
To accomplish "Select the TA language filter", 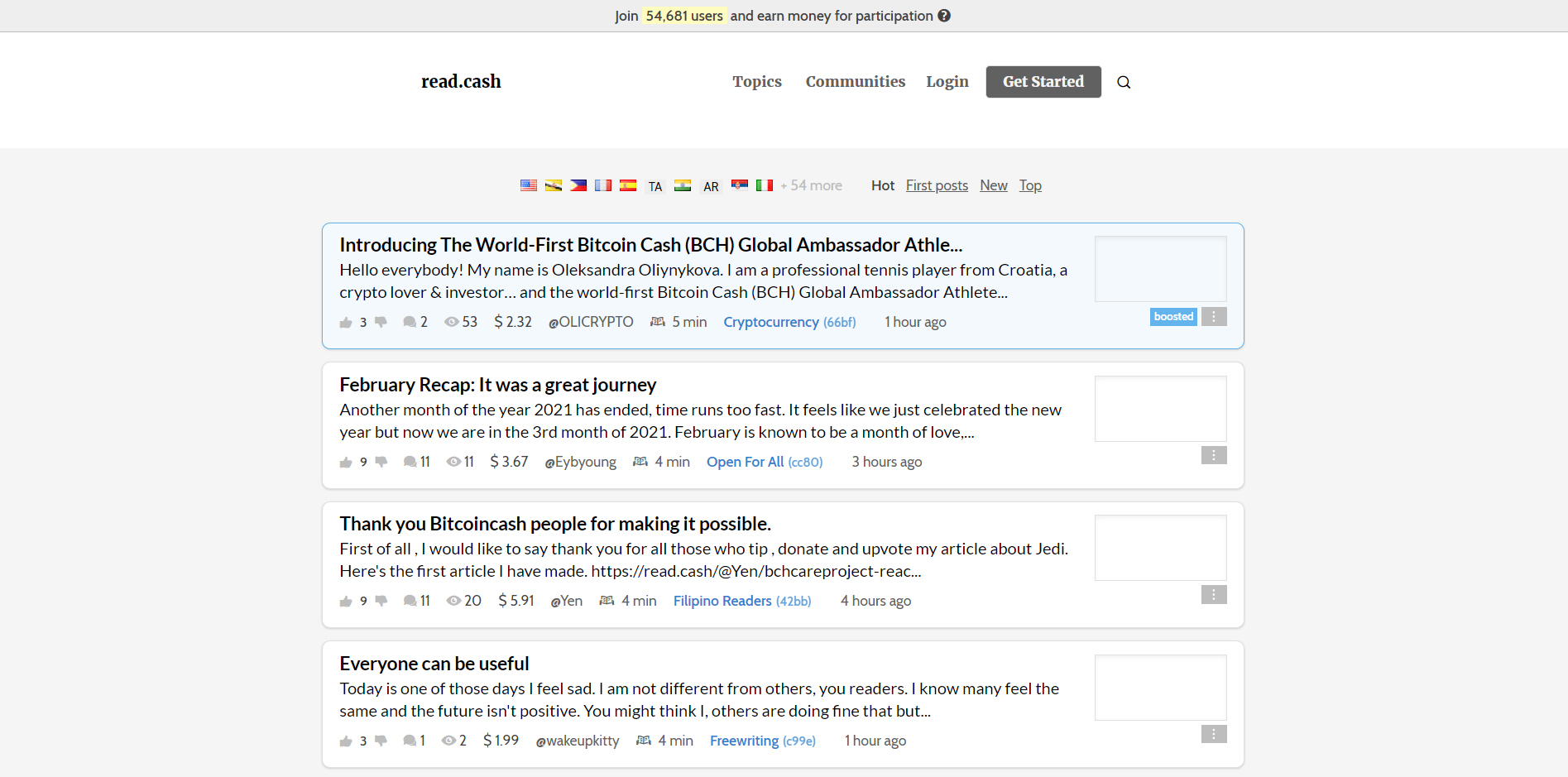I will (x=655, y=186).
